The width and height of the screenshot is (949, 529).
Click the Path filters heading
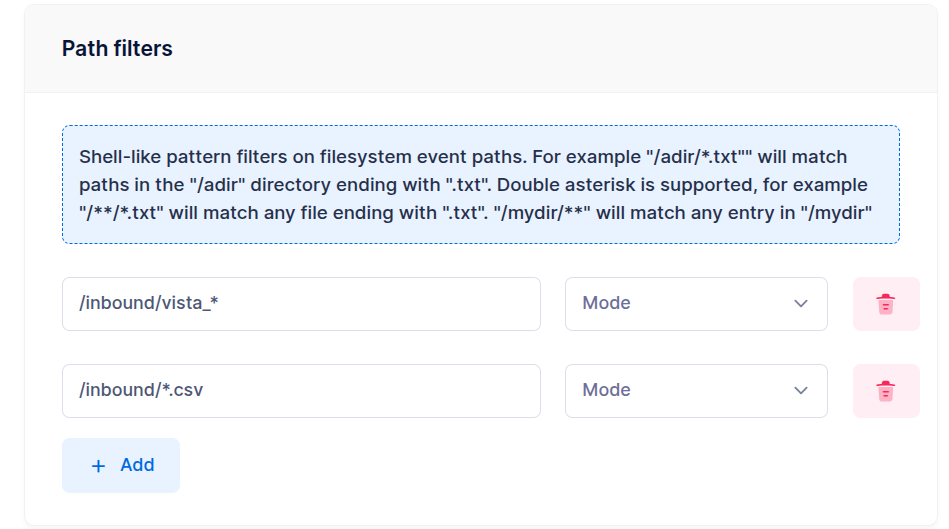click(117, 48)
